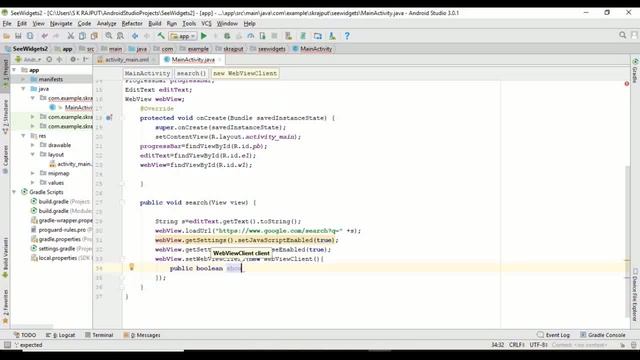
Task: Open the Messages tool window
Action: 142,335
